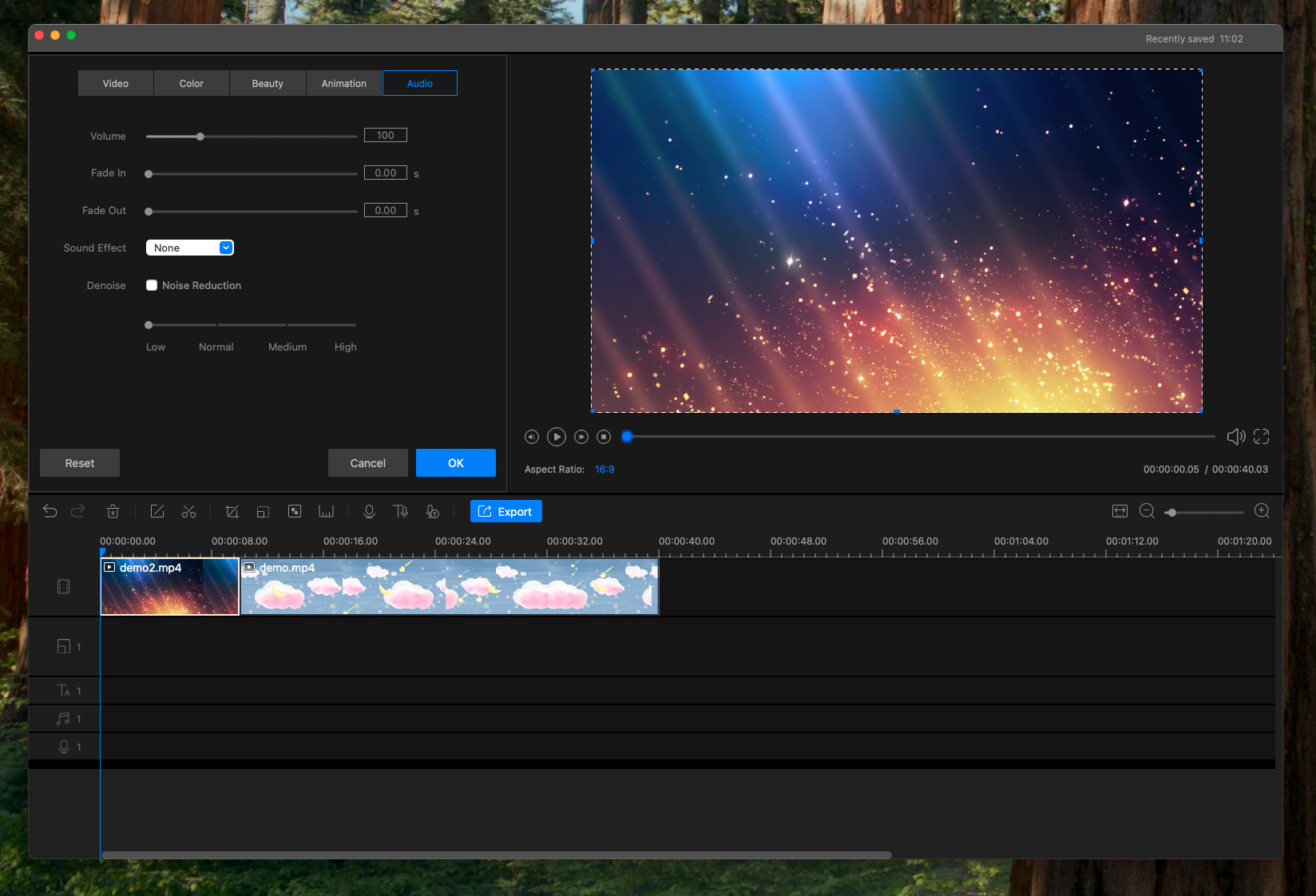This screenshot has height=896, width=1316.
Task: Click the Reset button
Action: 80,463
